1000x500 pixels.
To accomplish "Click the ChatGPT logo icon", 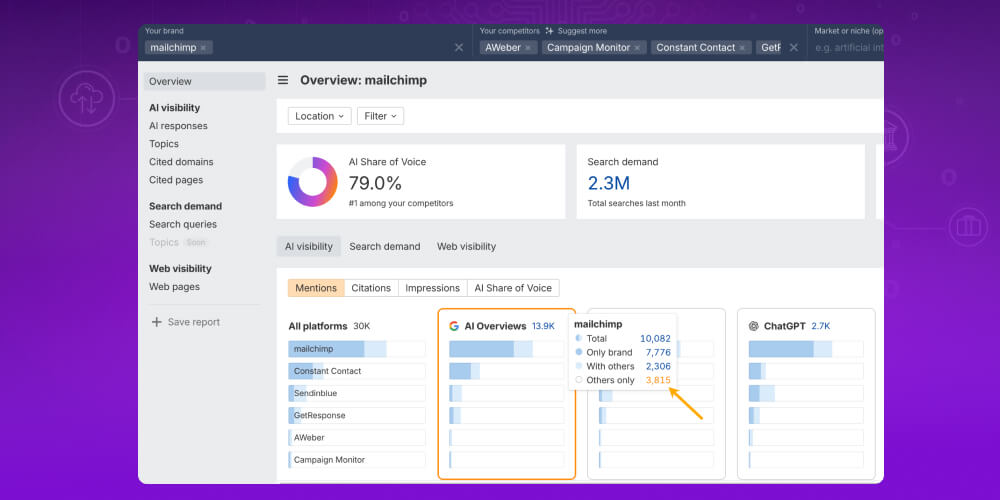I will (x=754, y=326).
